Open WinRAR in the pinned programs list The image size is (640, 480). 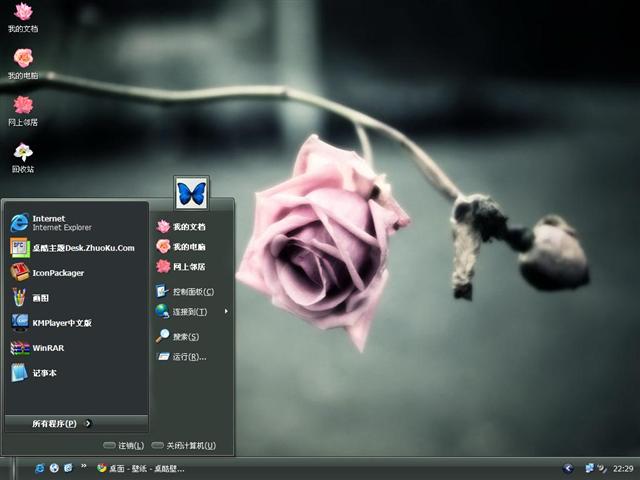(77, 348)
